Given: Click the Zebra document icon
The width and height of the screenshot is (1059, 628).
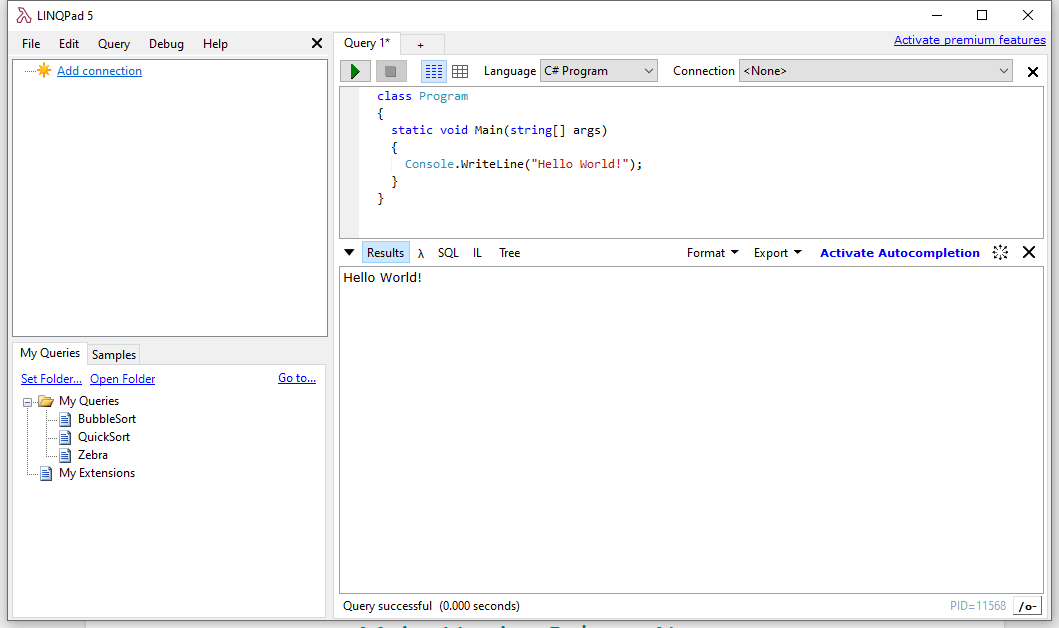Looking at the screenshot, I should click(x=65, y=456).
